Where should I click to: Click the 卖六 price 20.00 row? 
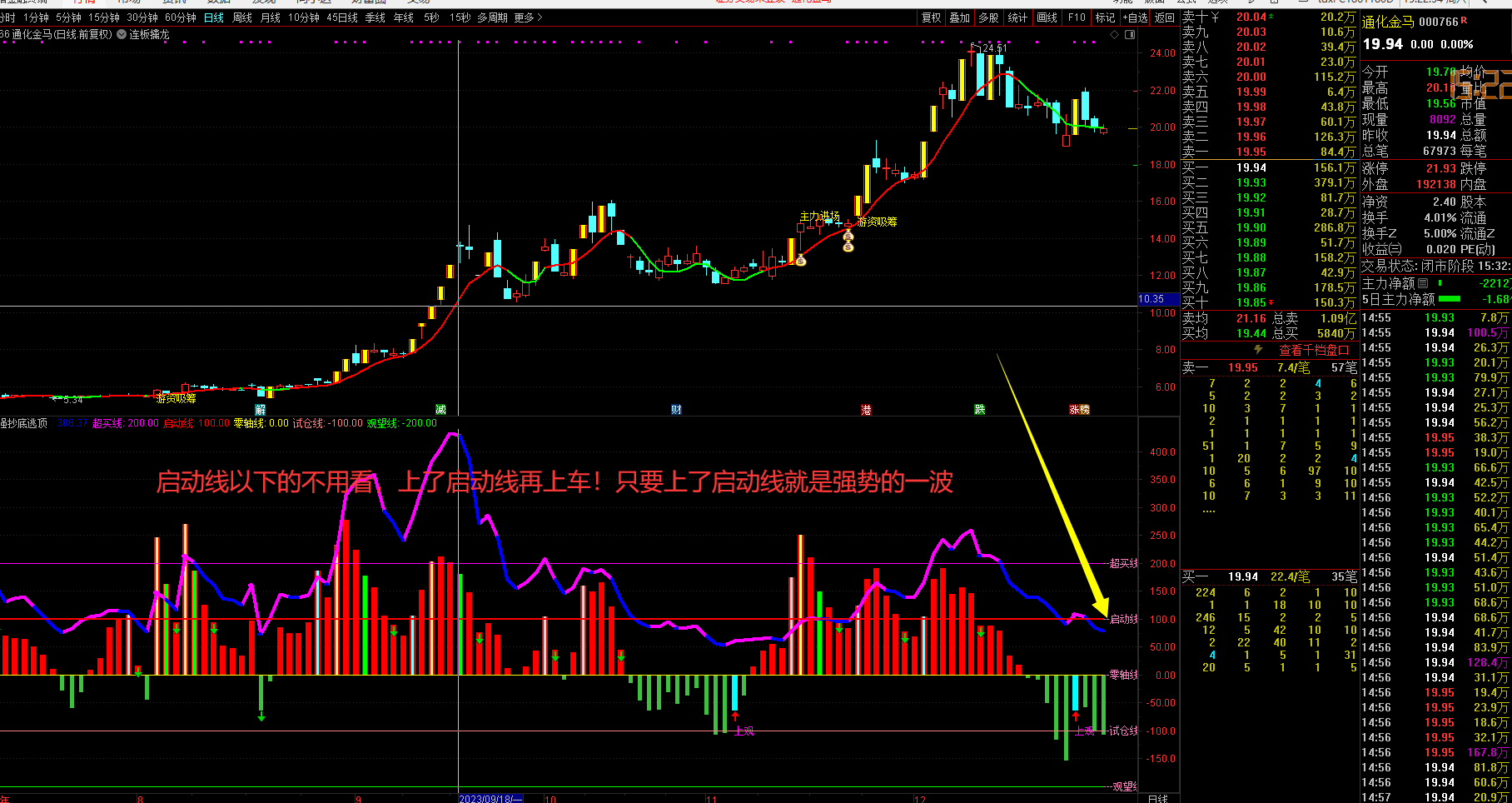tap(1269, 77)
